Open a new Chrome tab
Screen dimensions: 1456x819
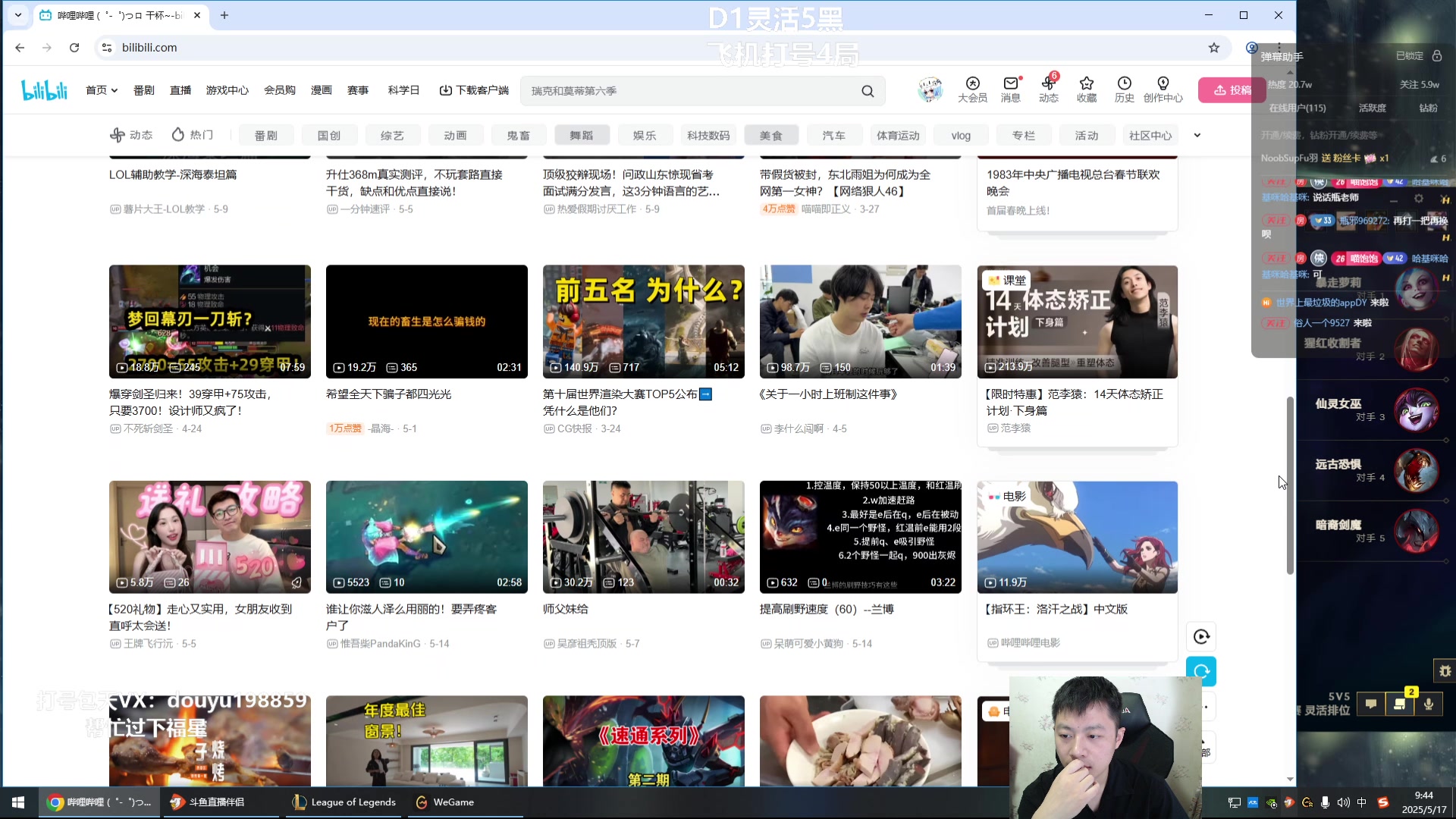coord(224,15)
